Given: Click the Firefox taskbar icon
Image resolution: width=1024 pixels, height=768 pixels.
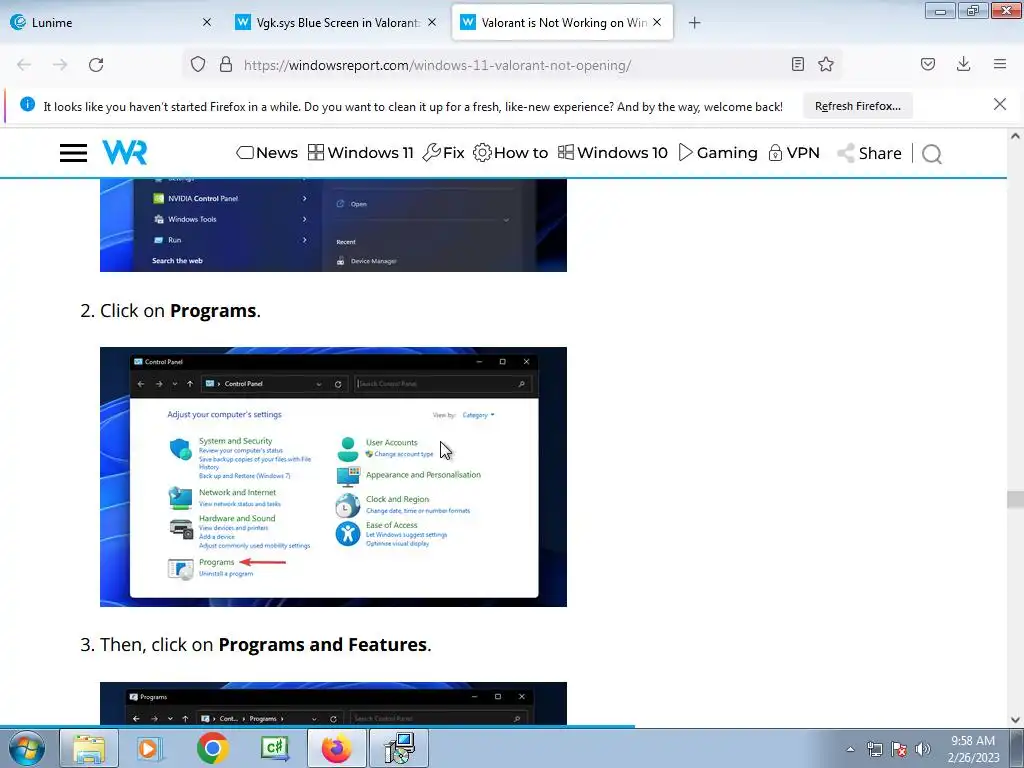Looking at the screenshot, I should (336, 748).
